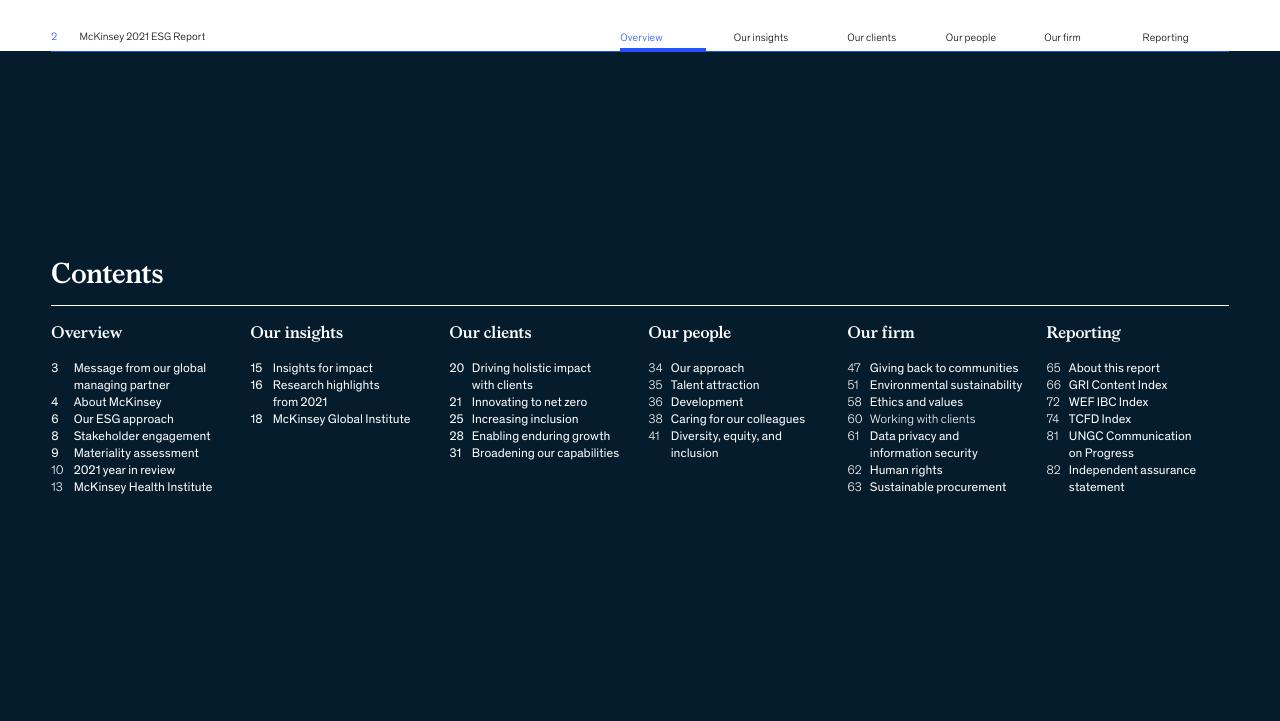Open the Development entry

coord(706,402)
